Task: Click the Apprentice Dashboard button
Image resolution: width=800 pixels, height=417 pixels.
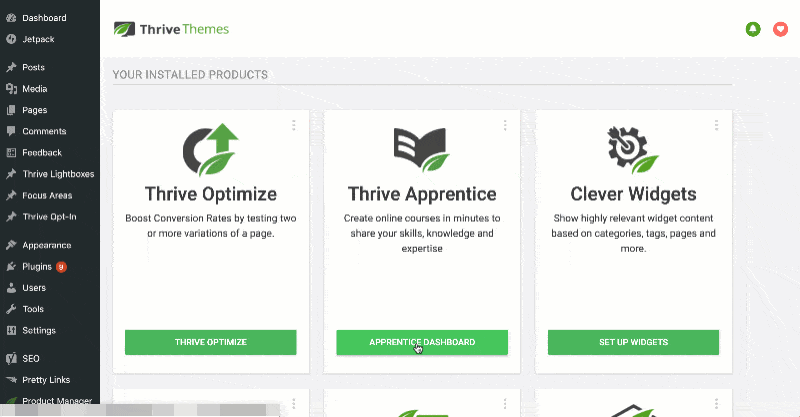Action: point(421,342)
